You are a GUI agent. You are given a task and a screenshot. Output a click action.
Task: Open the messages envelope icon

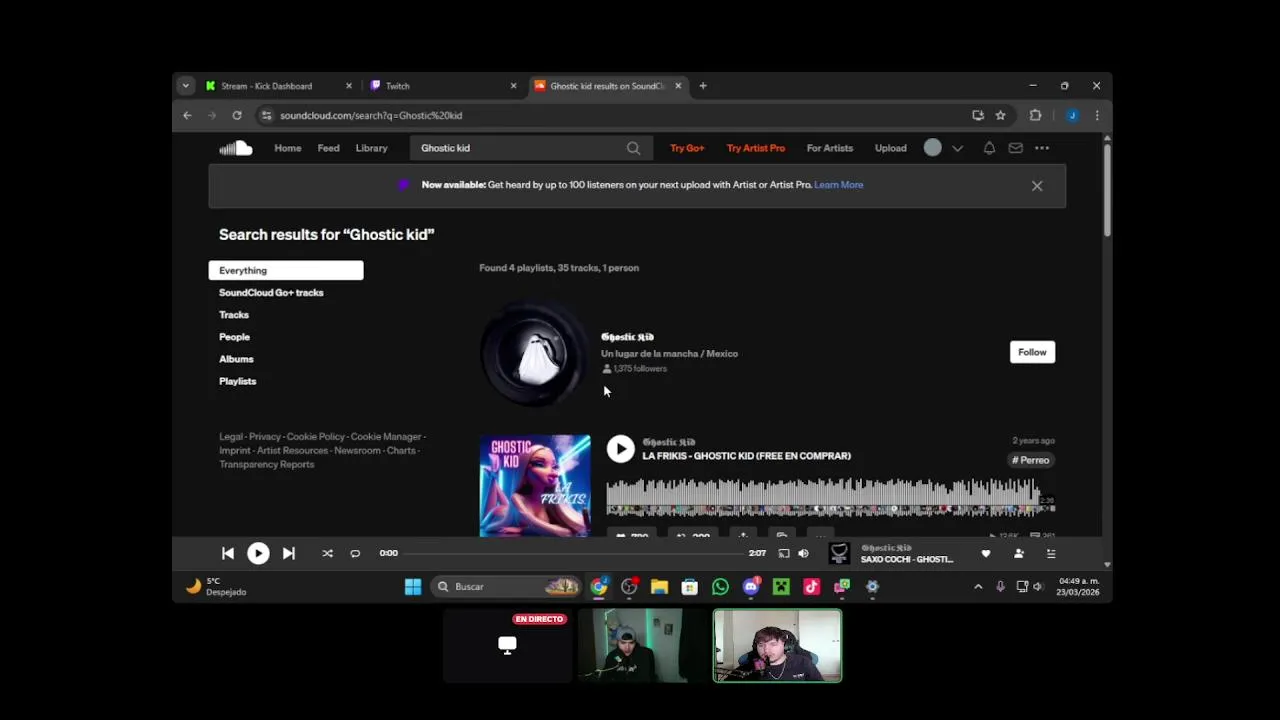tap(1015, 148)
